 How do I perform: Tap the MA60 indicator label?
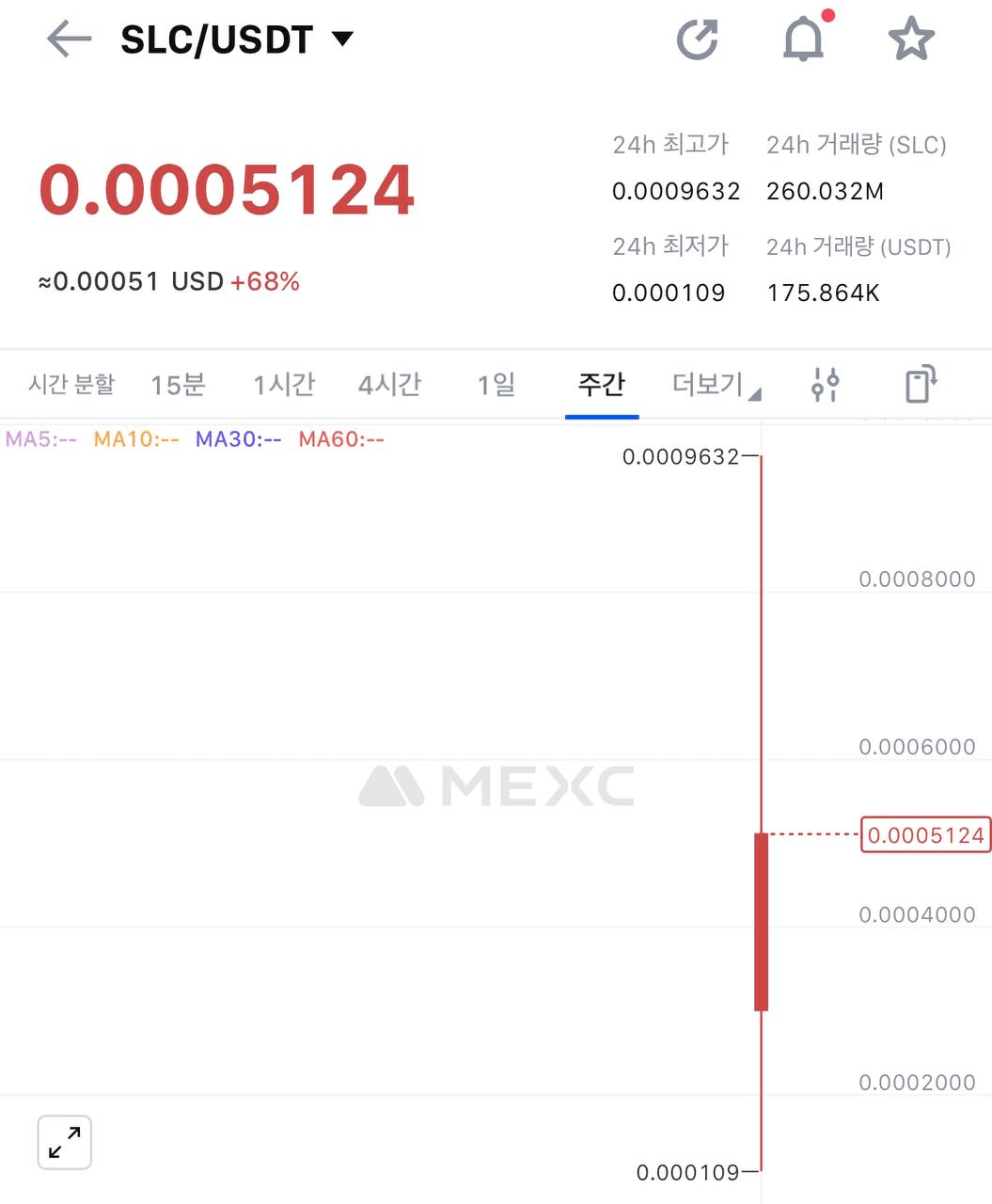(341, 439)
